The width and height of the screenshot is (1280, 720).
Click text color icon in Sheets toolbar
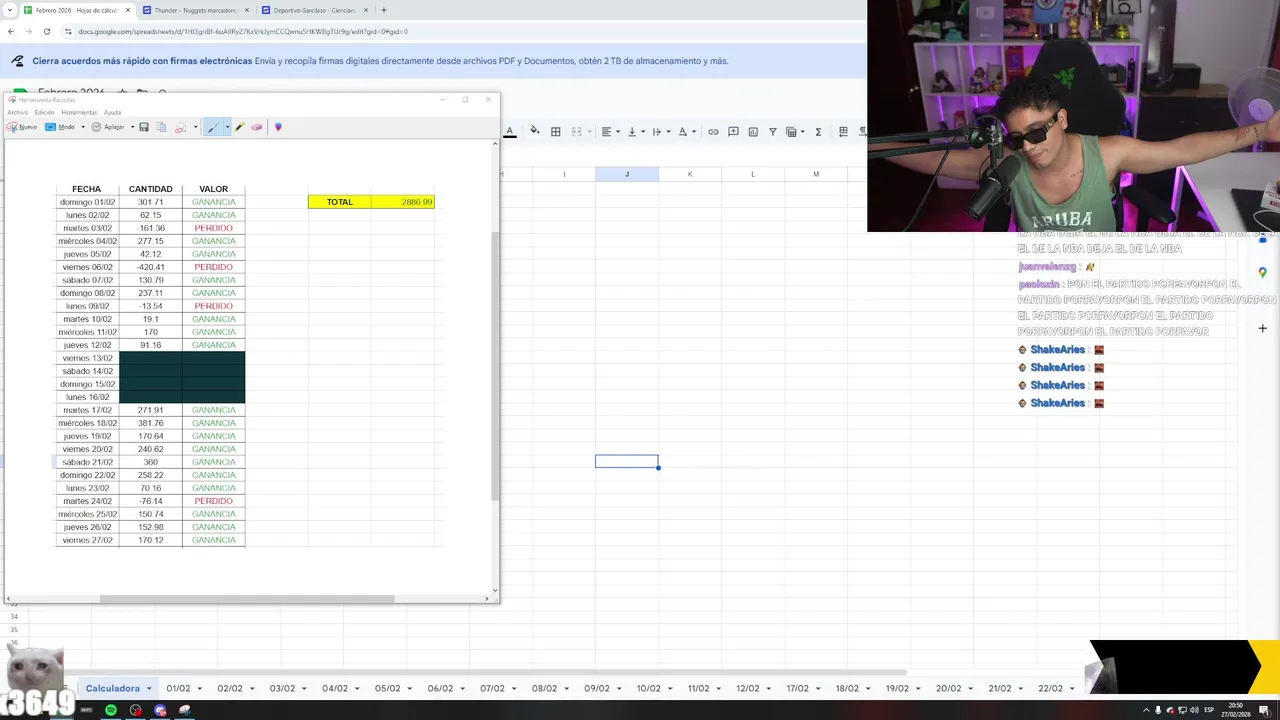point(510,131)
